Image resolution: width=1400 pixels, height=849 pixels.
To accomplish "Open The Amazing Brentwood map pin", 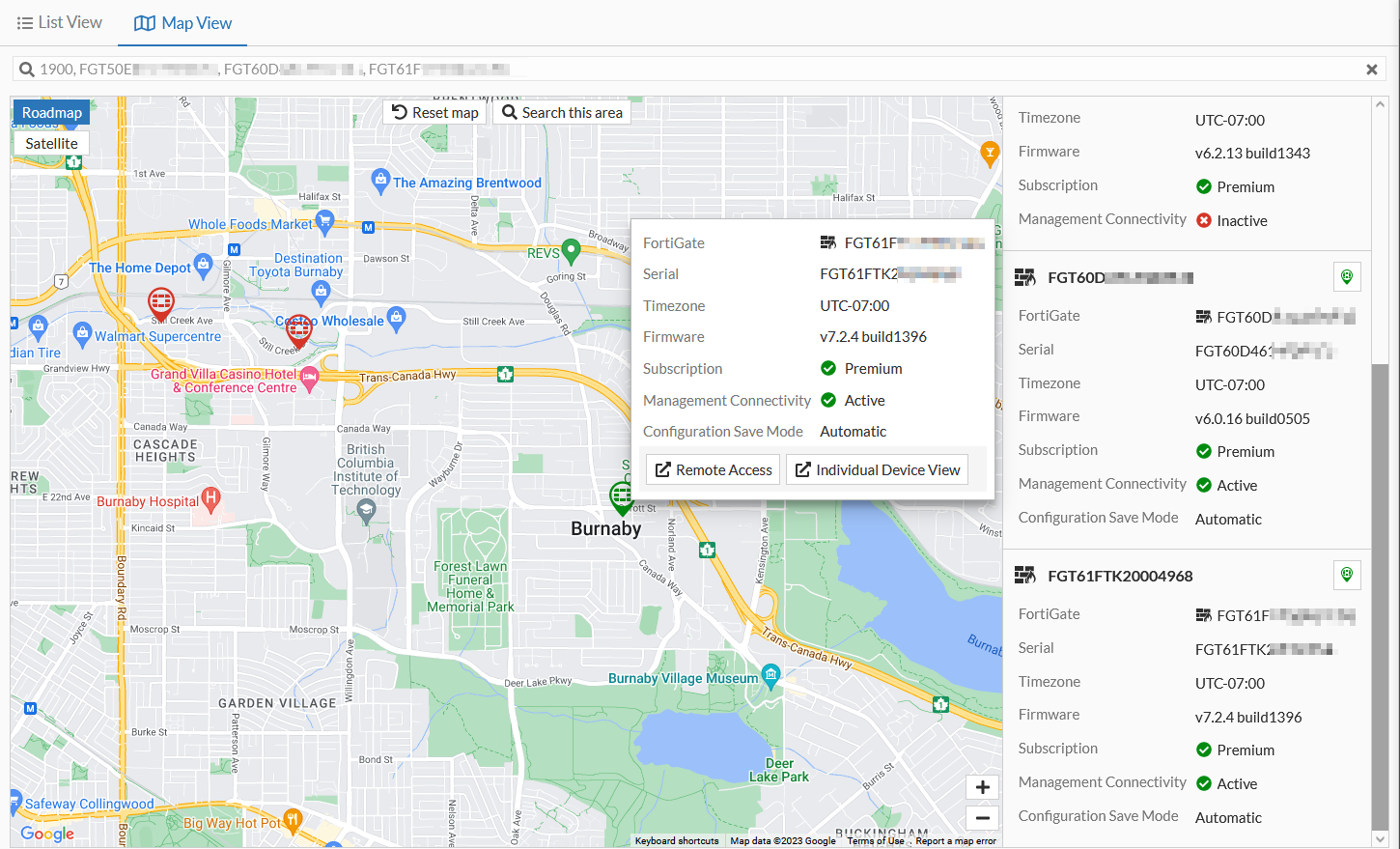I will pyautogui.click(x=380, y=181).
